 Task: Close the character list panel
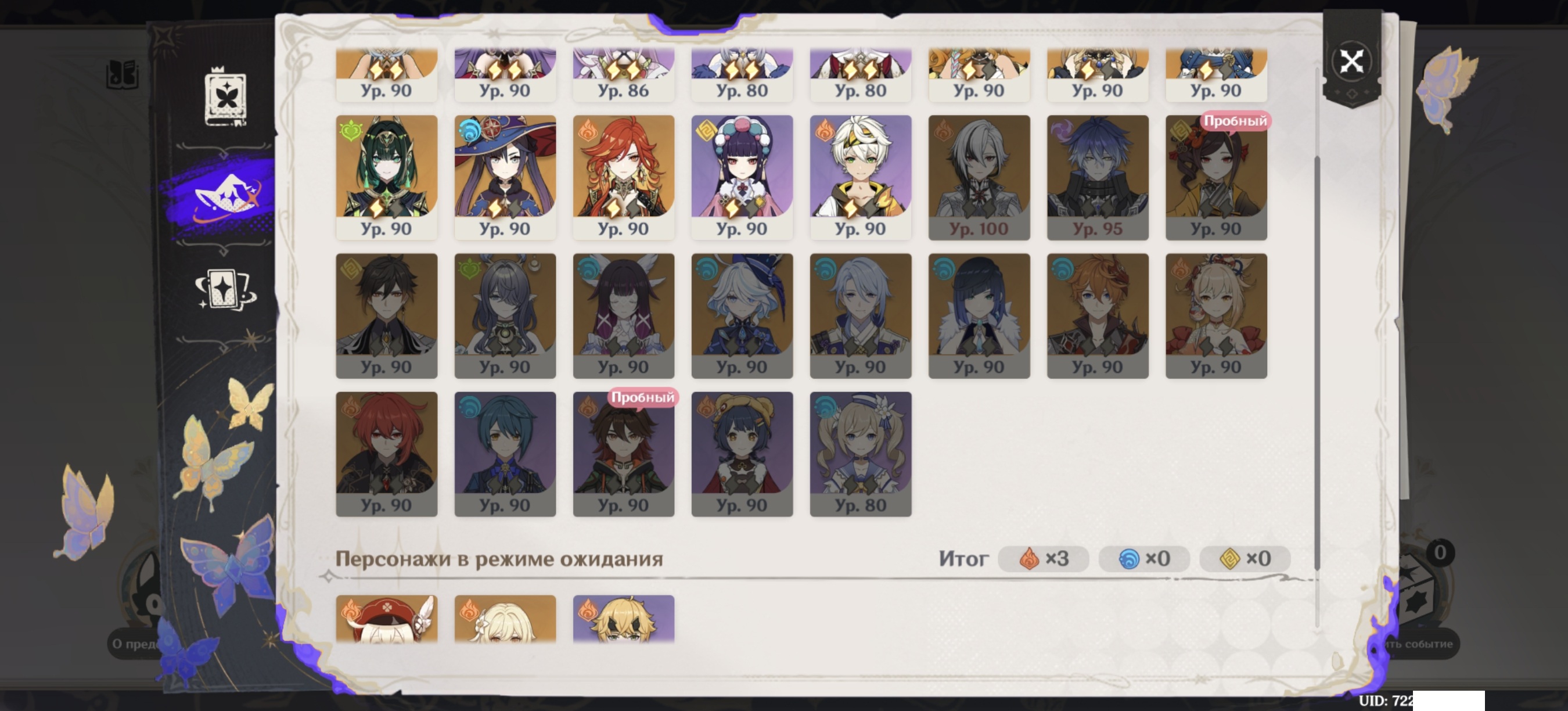[1351, 61]
